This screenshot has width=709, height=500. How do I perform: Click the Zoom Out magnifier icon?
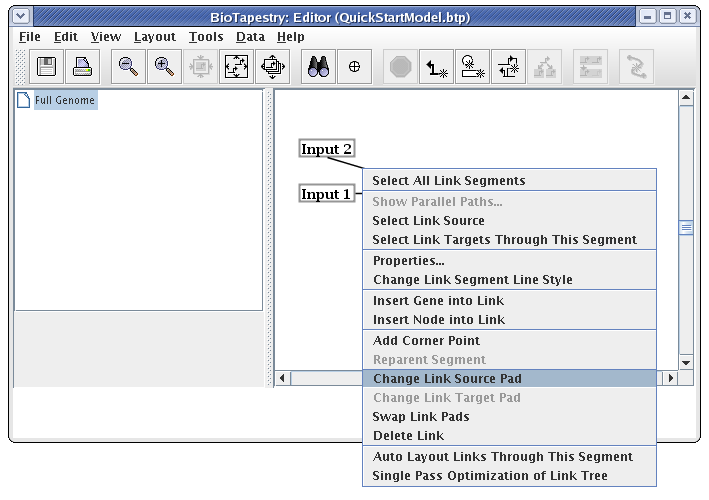point(128,67)
